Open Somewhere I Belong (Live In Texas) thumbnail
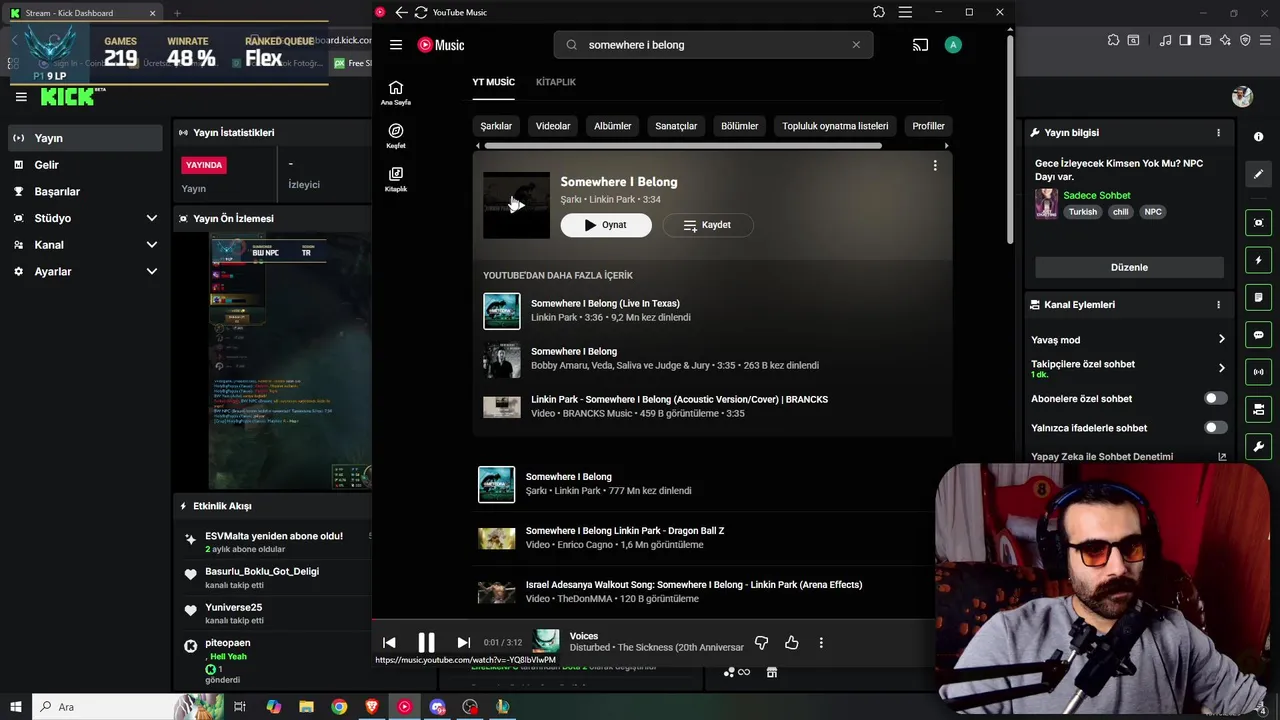The height and width of the screenshot is (720, 1280). coord(502,311)
